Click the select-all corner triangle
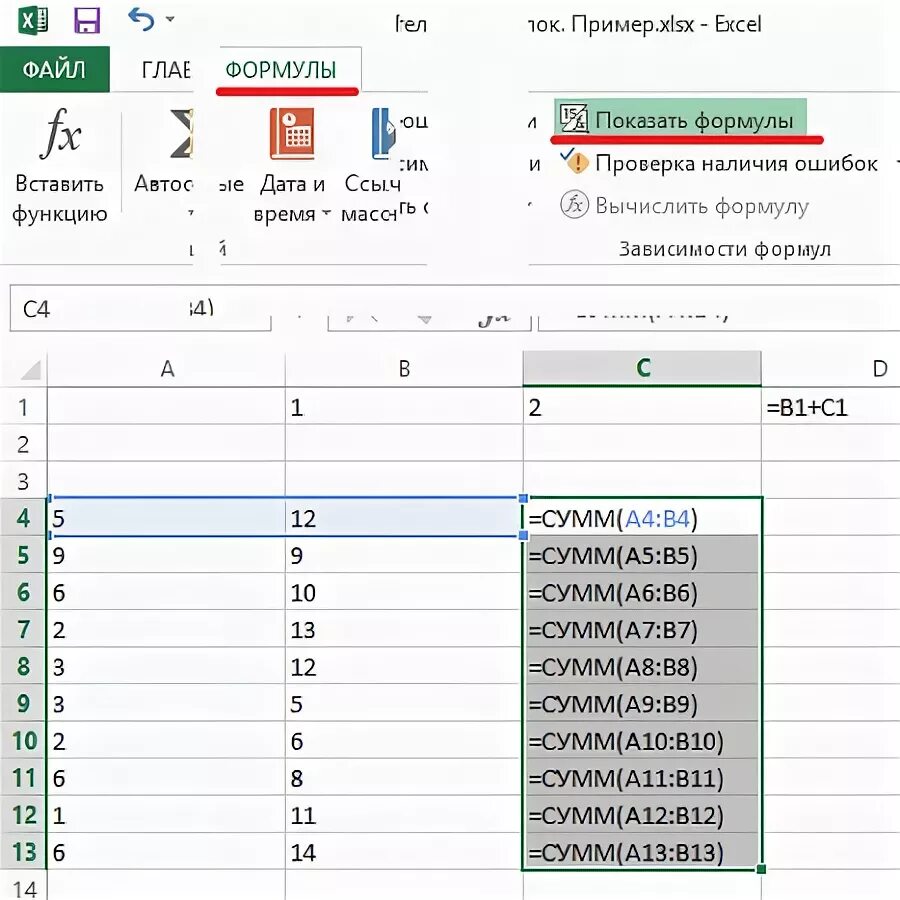Viewport: 900px width, 900px height. 31,370
